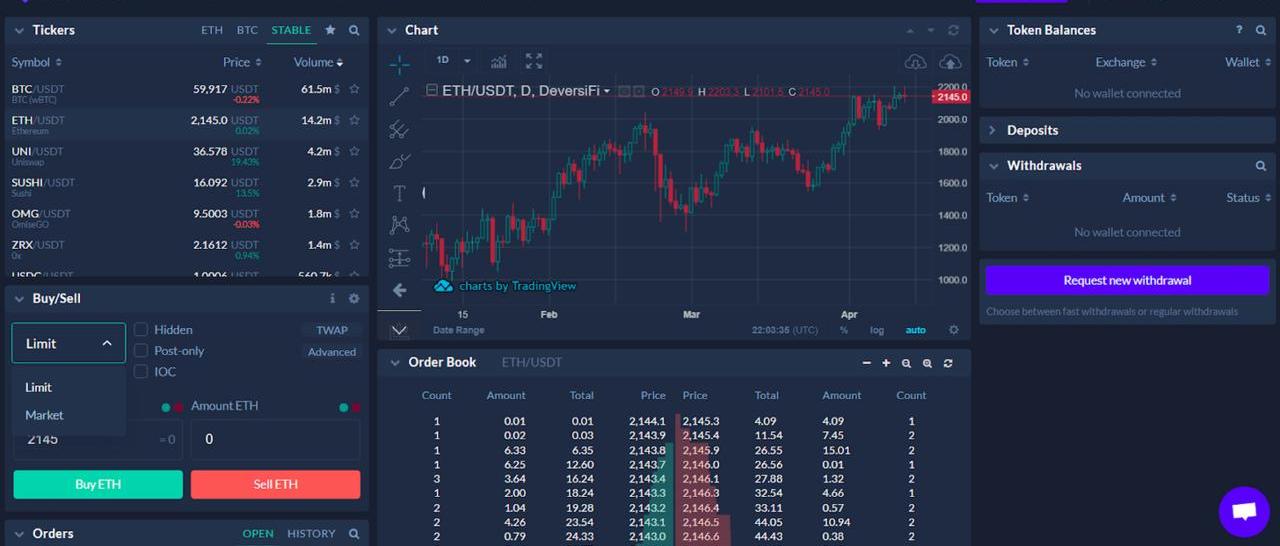Select the trend line drawing tool
Screen dimensions: 1280x546
pos(399,97)
